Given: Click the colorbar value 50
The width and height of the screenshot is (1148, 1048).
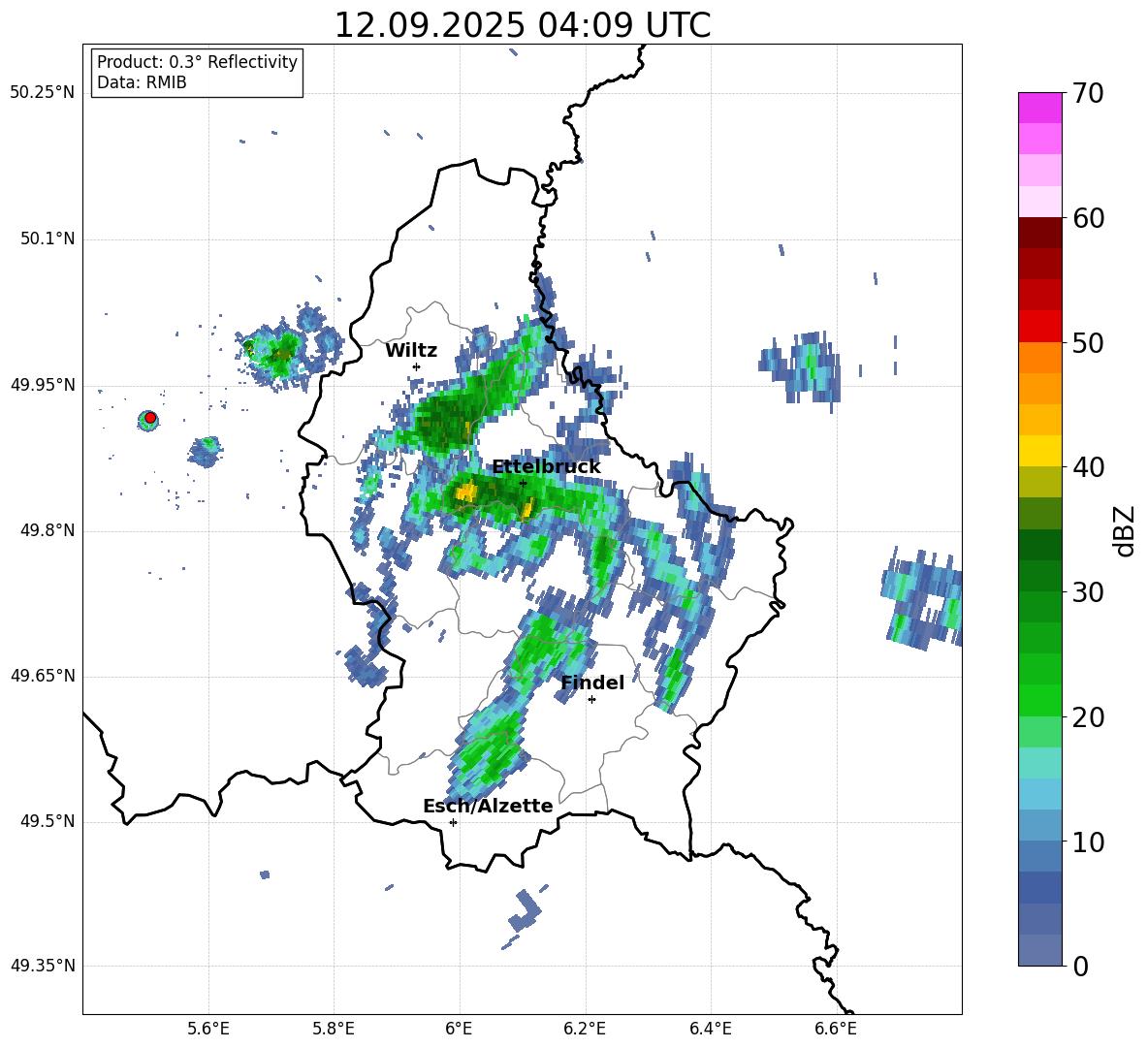Looking at the screenshot, I should tap(1088, 343).
